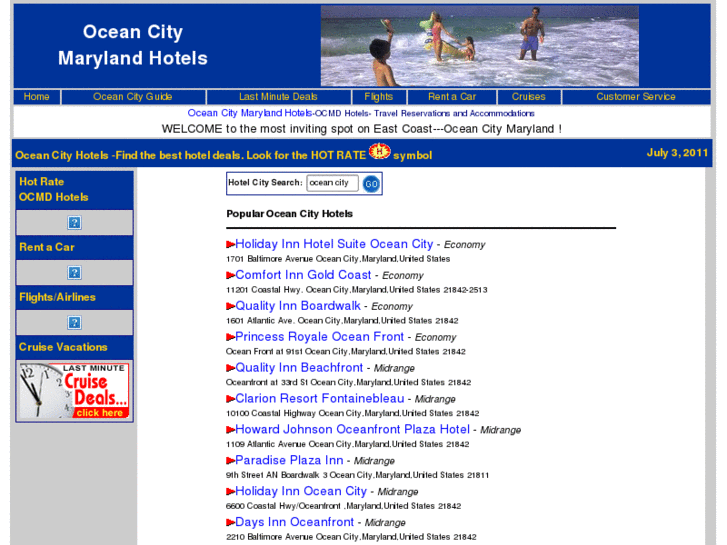Select Rent a Car in the navigation bar

pyautogui.click(x=452, y=96)
